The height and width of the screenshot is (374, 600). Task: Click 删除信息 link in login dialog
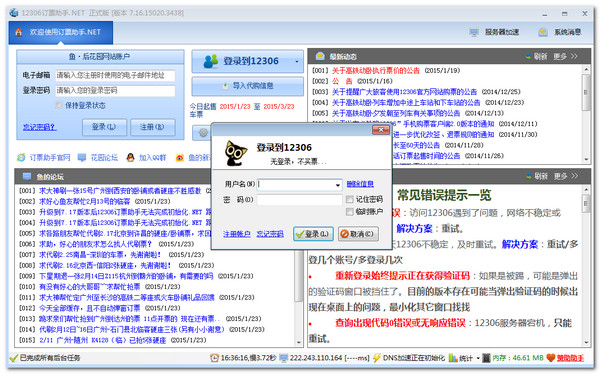pyautogui.click(x=360, y=184)
